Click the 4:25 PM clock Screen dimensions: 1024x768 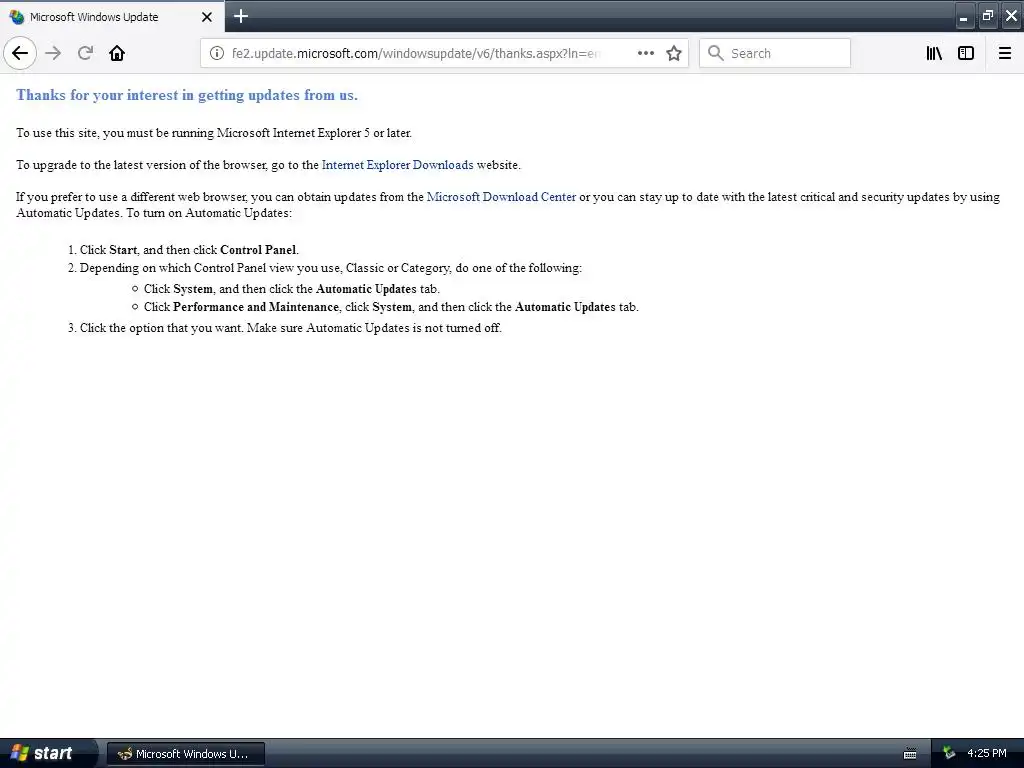coord(987,754)
